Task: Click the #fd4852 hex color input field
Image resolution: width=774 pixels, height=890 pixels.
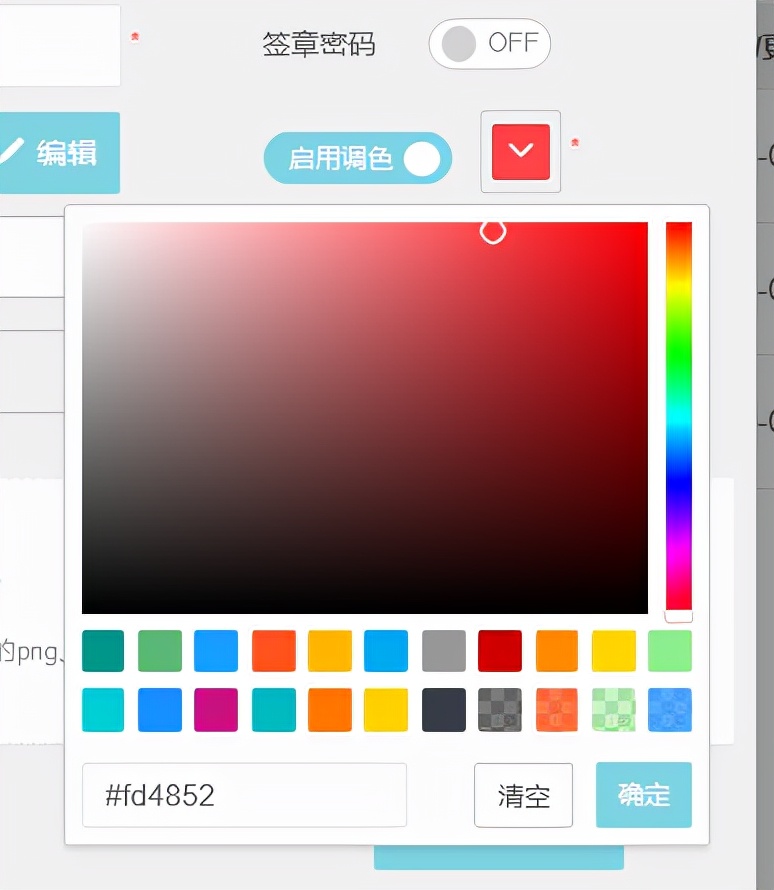Action: point(245,795)
